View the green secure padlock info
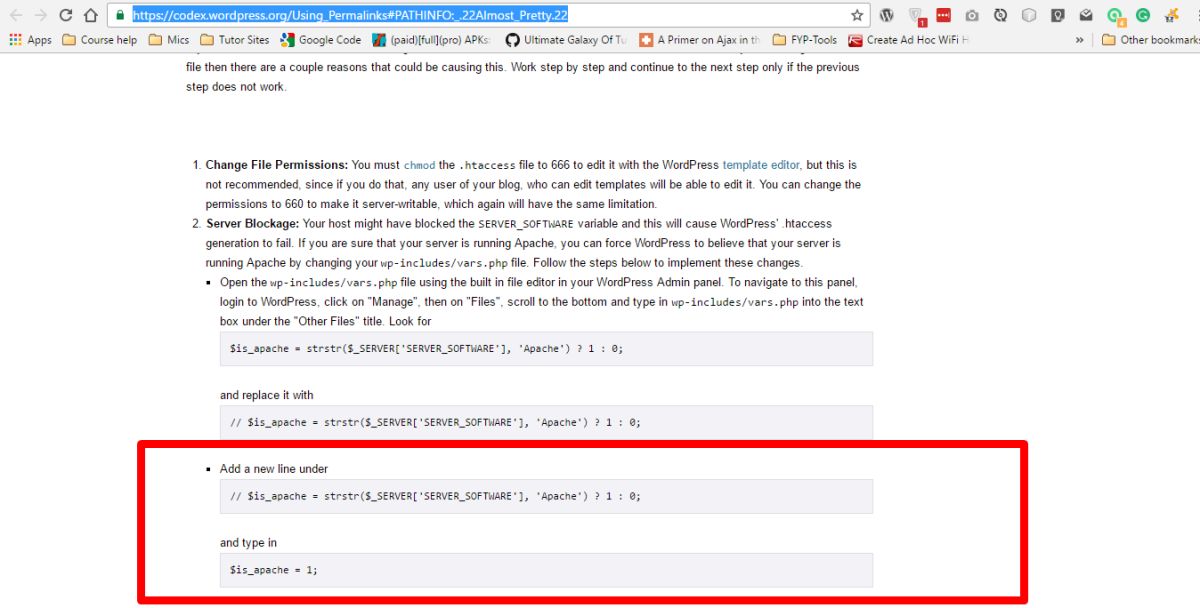This screenshot has width=1200, height=608. (x=120, y=15)
